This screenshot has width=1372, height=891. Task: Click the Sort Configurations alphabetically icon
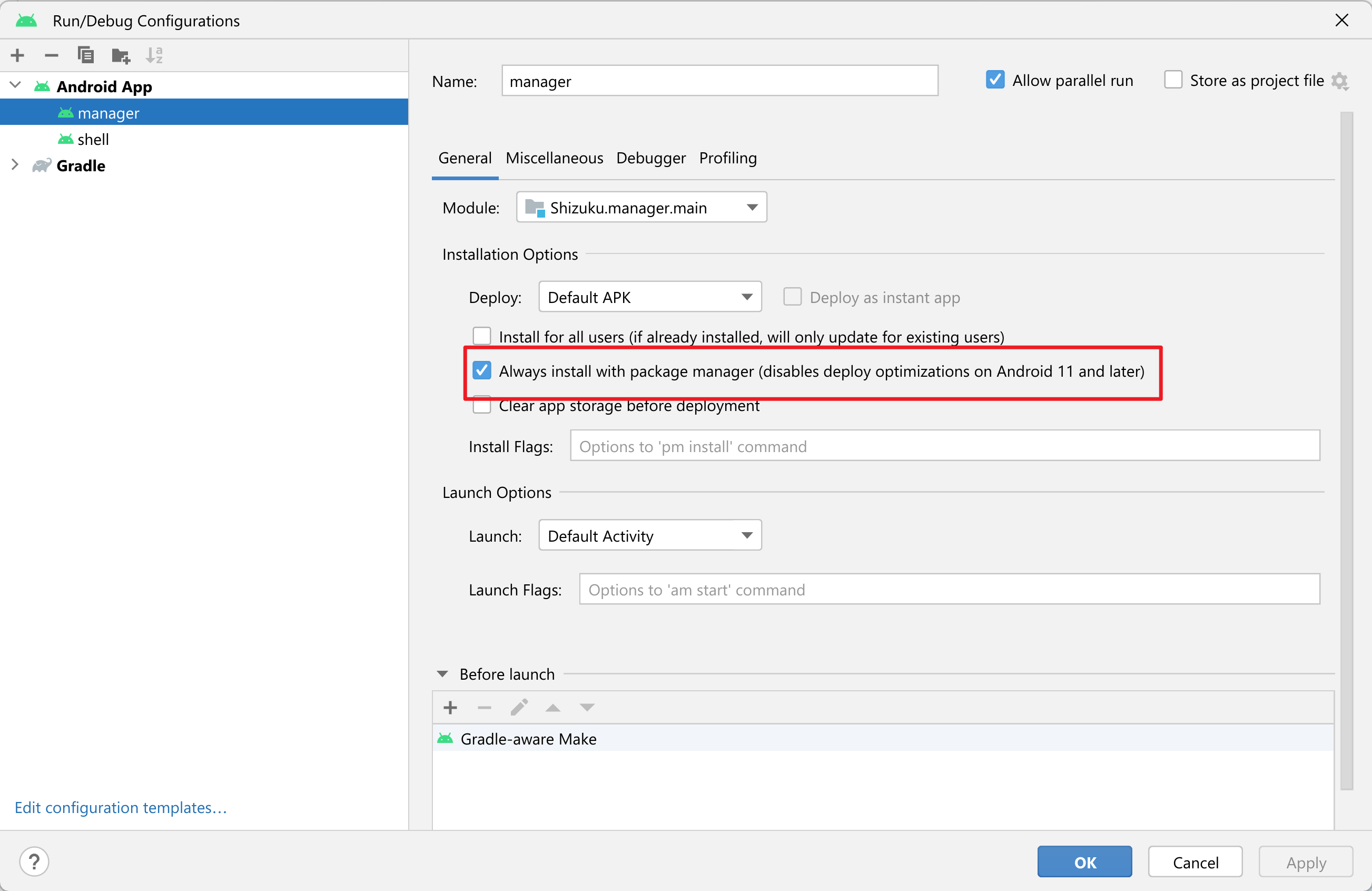(x=154, y=55)
